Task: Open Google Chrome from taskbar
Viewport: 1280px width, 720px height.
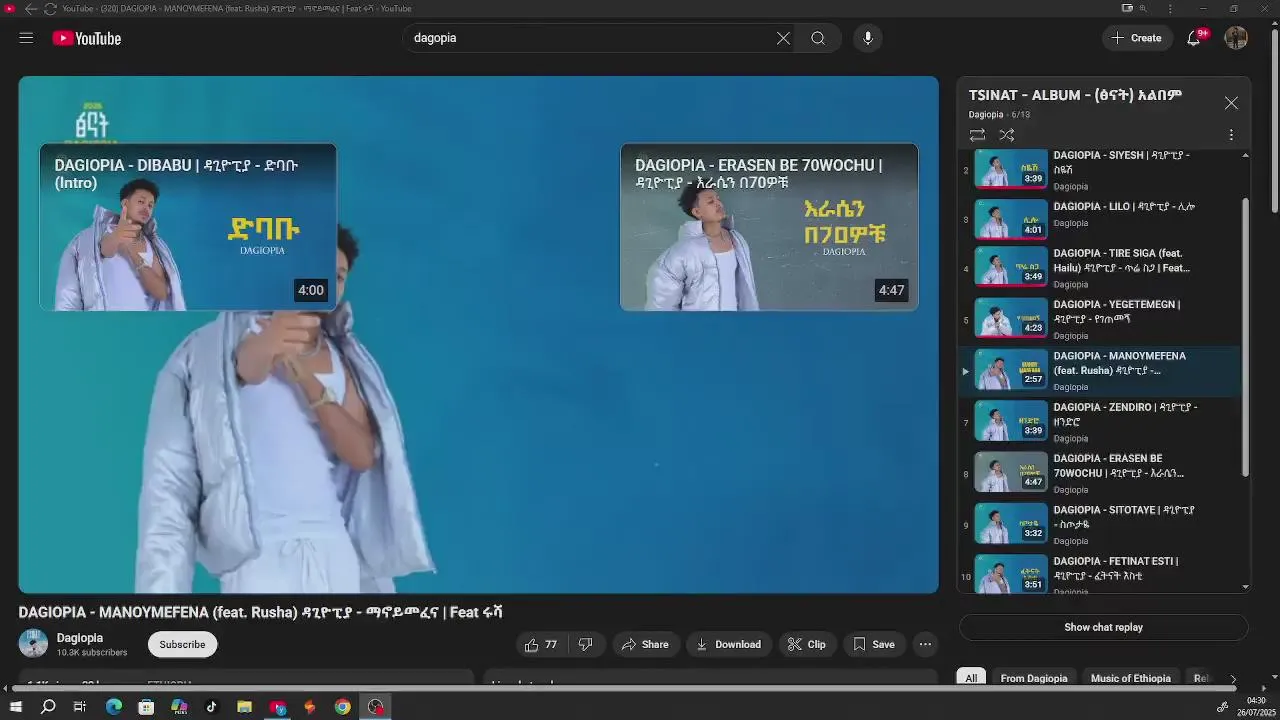Action: [x=342, y=707]
